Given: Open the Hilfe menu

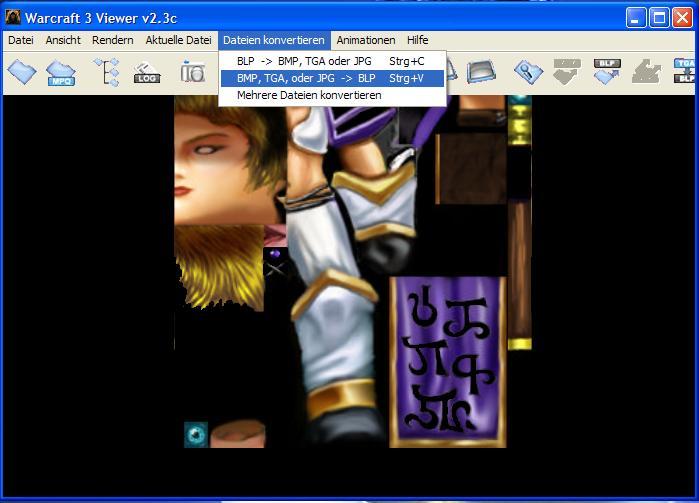Looking at the screenshot, I should pyautogui.click(x=418, y=40).
